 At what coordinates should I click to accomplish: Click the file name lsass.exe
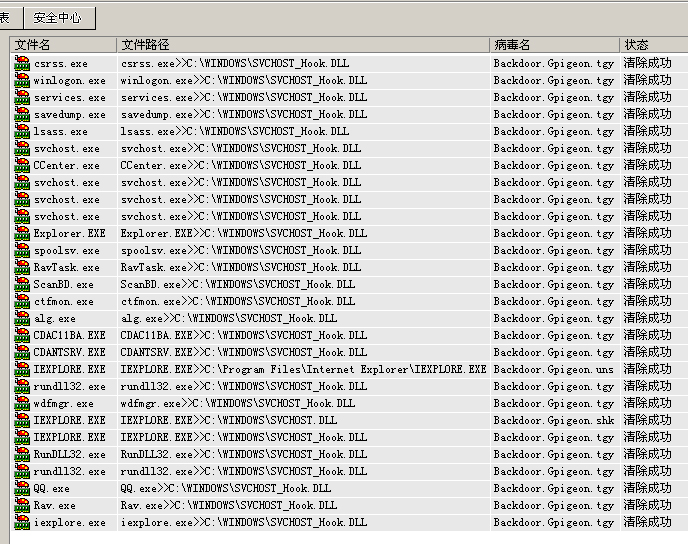coord(61,132)
